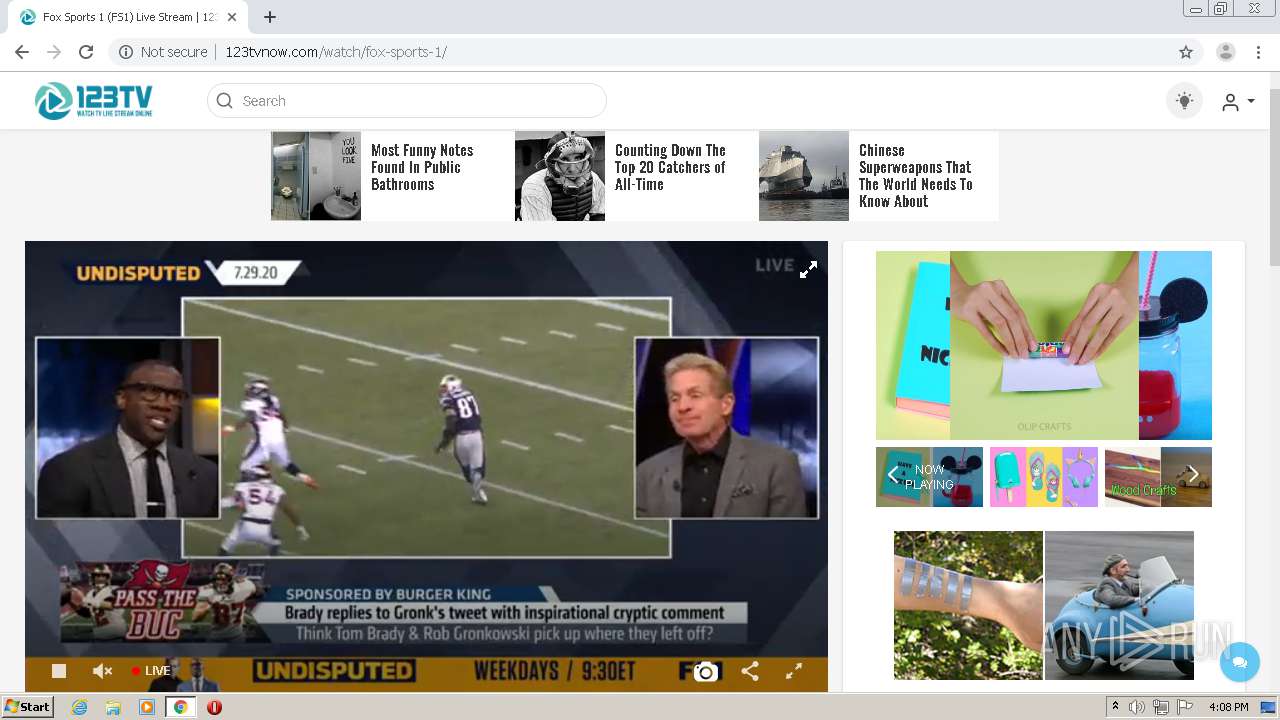Click the crafts video playing in sidebar
Viewport: 1280px width, 720px height.
coord(1044,345)
